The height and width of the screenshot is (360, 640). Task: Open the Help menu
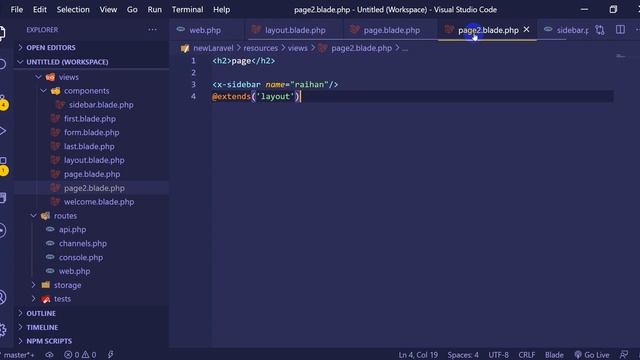click(221, 9)
